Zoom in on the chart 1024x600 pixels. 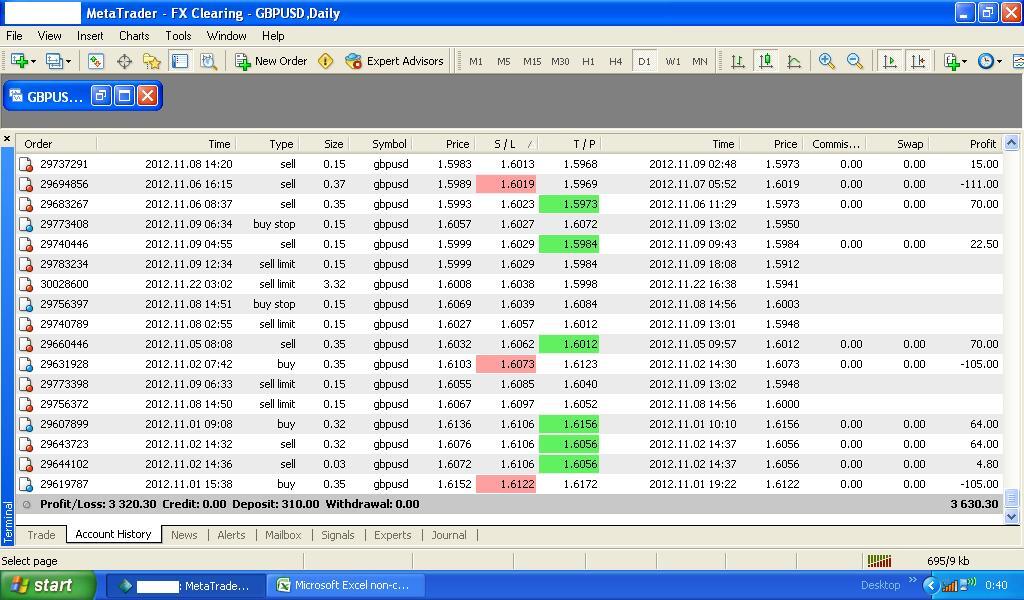[x=827, y=61]
